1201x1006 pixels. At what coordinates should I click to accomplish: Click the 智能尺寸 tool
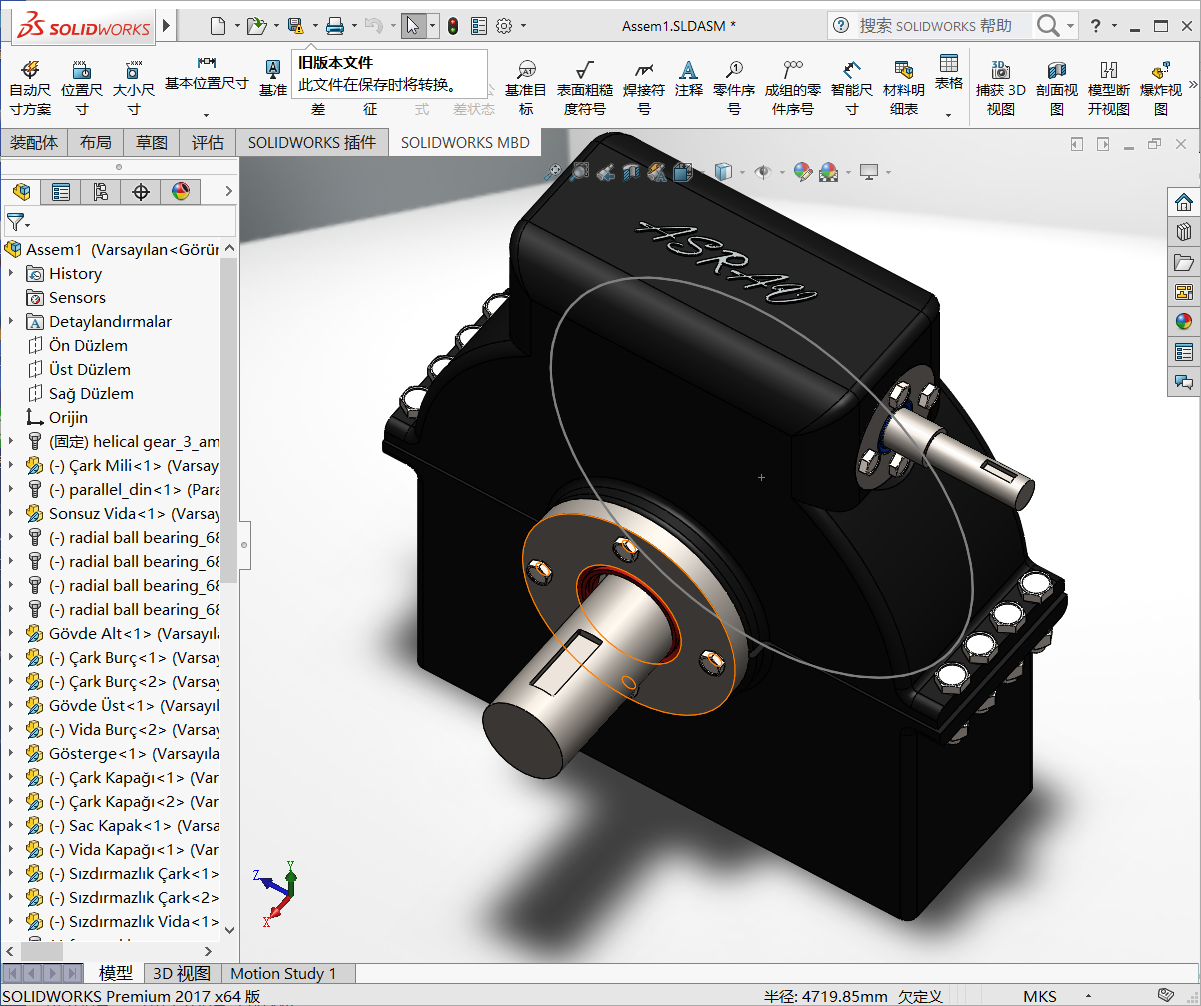[x=852, y=88]
